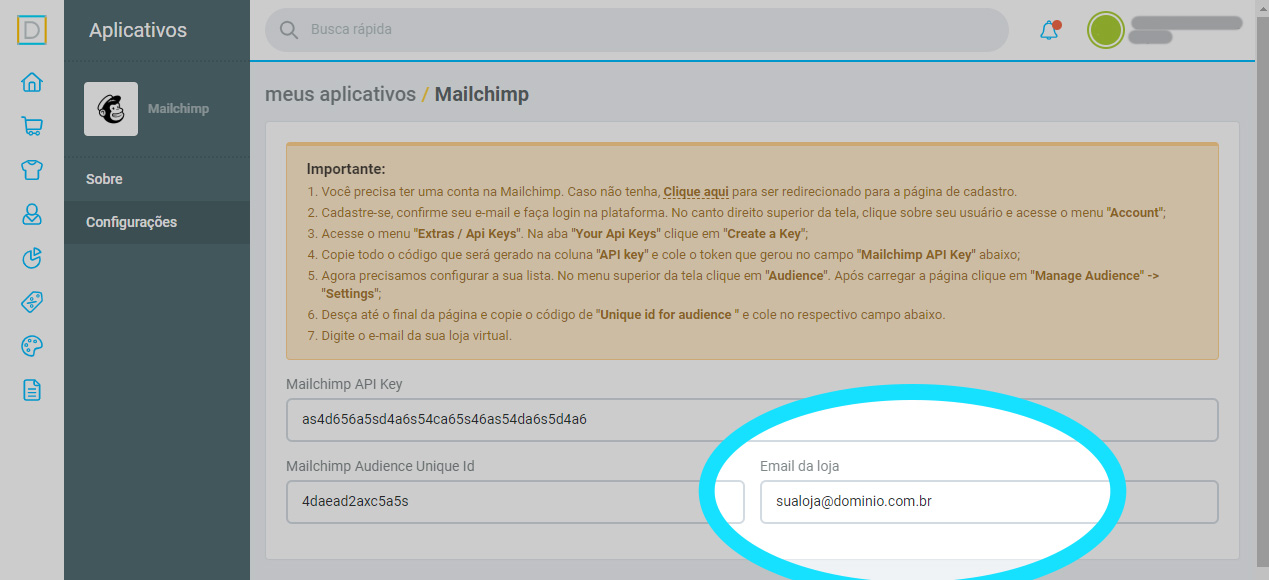Click the Mailchimp API Key label
Viewport: 1269px width, 580px height.
344,384
